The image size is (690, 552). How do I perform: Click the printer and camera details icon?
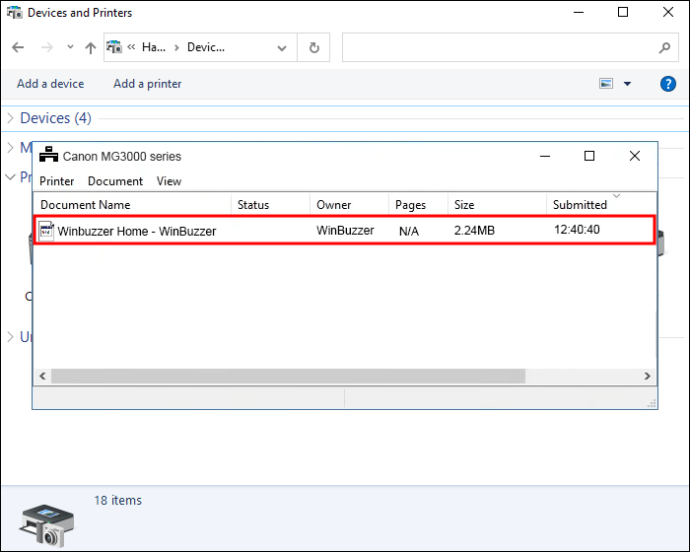pyautogui.click(x=47, y=525)
